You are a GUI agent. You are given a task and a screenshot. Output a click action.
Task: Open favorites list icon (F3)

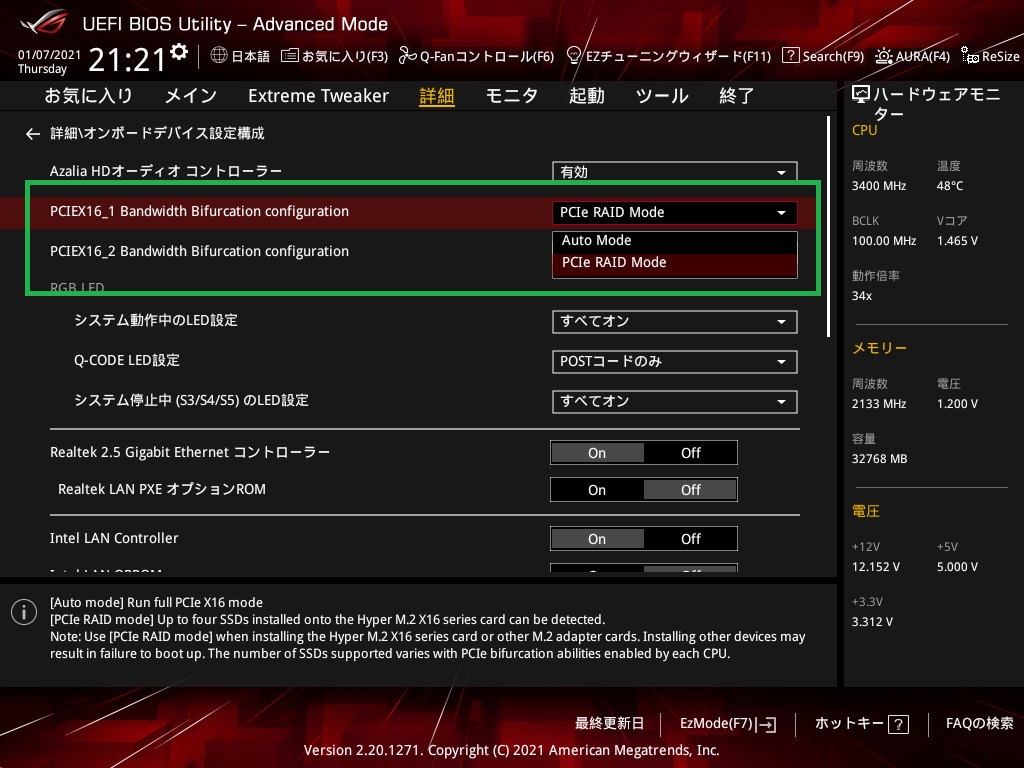pos(290,56)
